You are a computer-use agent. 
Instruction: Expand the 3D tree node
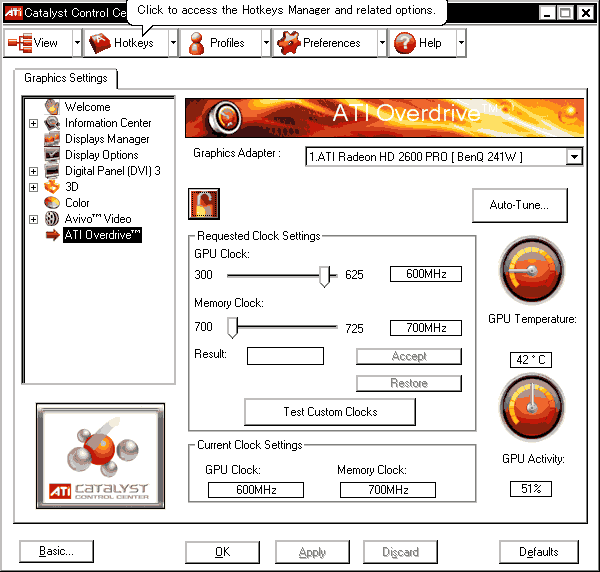(33, 187)
